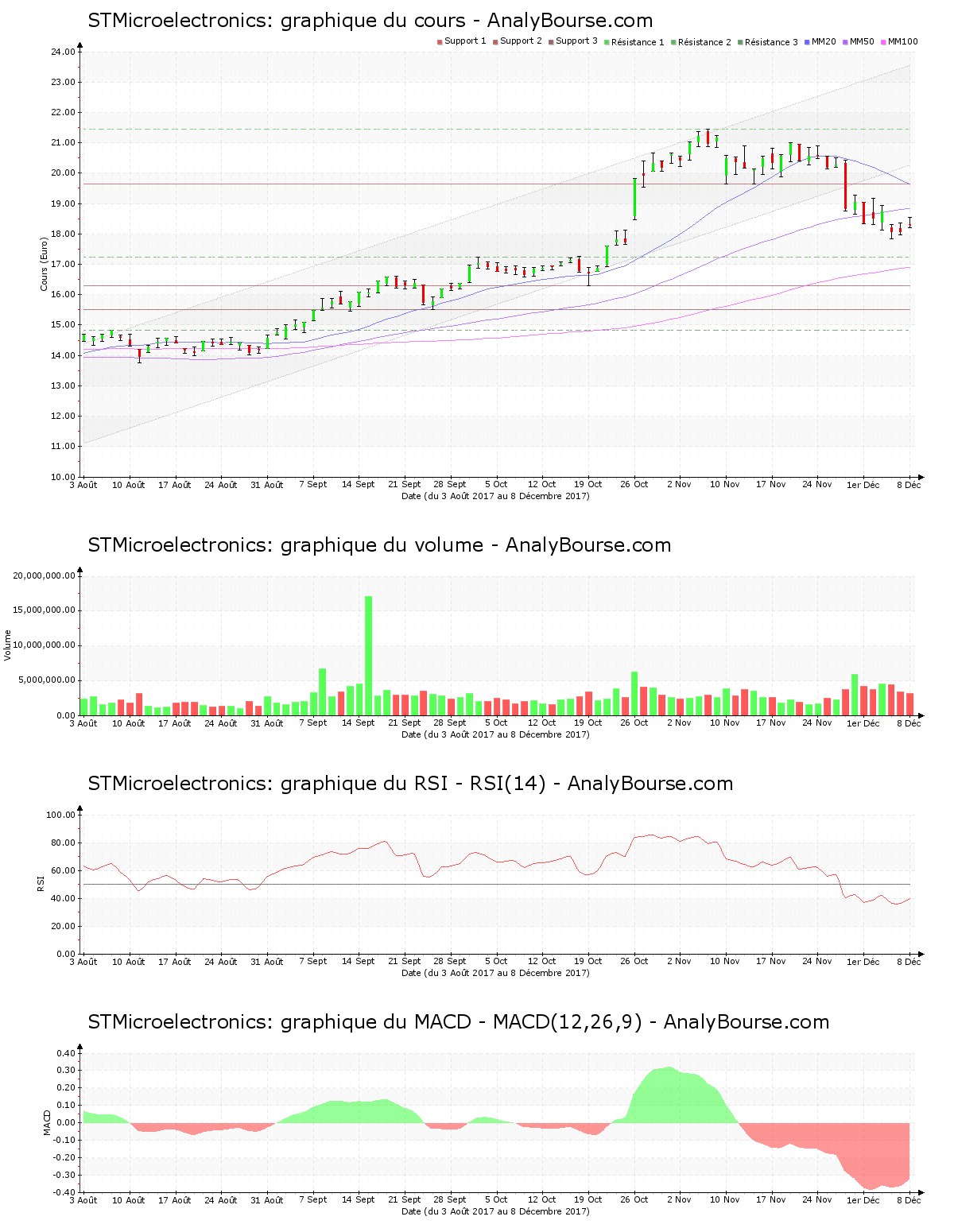
Task: Click the Résistance 3 legend entry
Action: 768,42
